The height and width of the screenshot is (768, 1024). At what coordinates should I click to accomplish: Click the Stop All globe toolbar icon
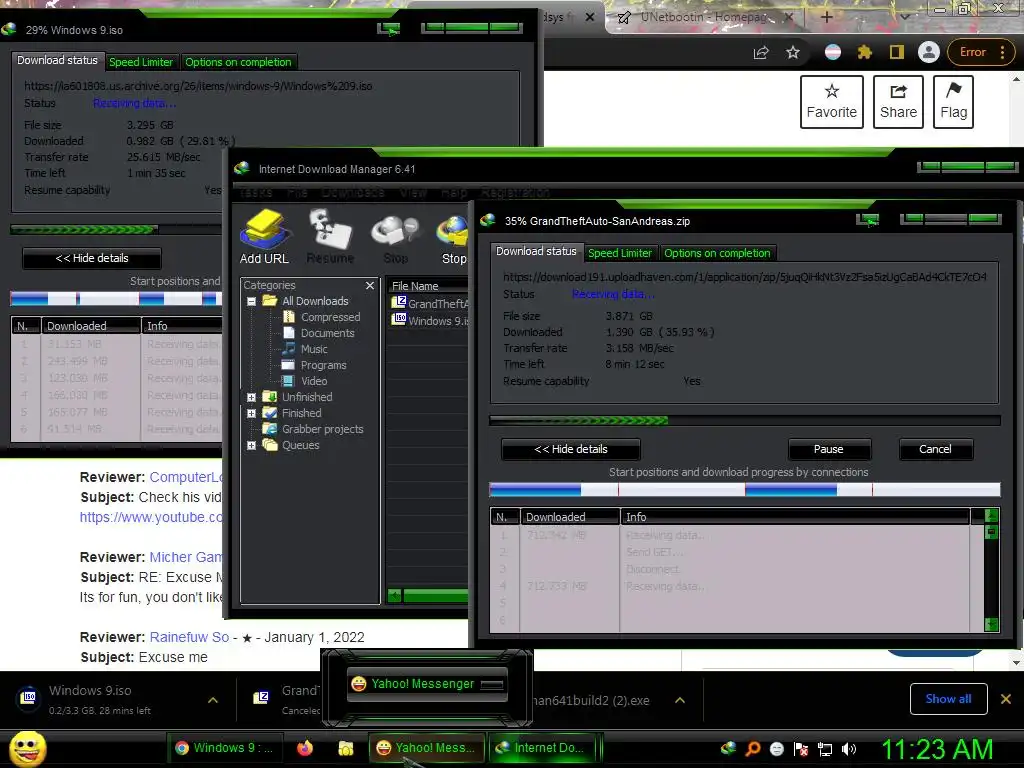pyautogui.click(x=453, y=237)
